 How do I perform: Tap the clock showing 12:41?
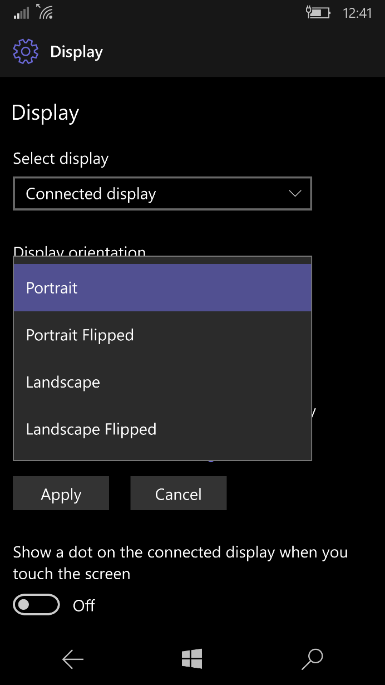[357, 13]
